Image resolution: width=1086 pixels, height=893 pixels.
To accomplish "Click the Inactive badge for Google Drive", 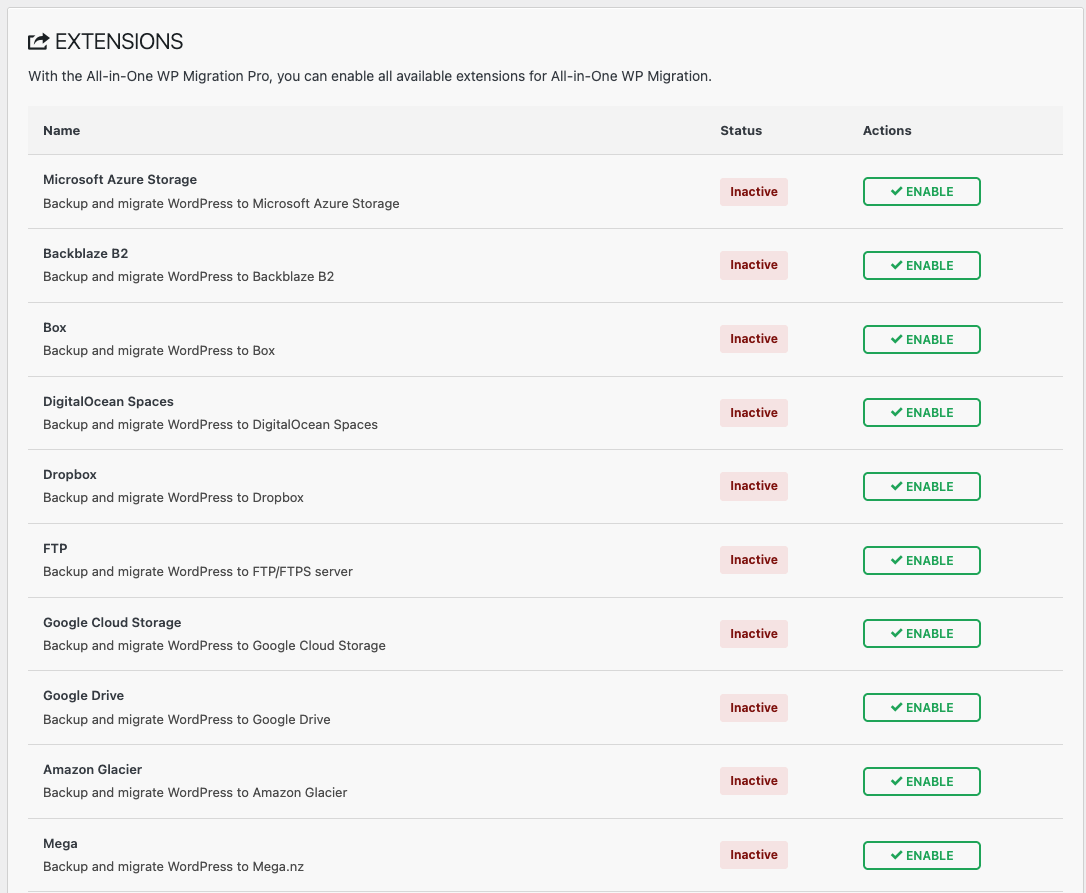I will [x=753, y=708].
